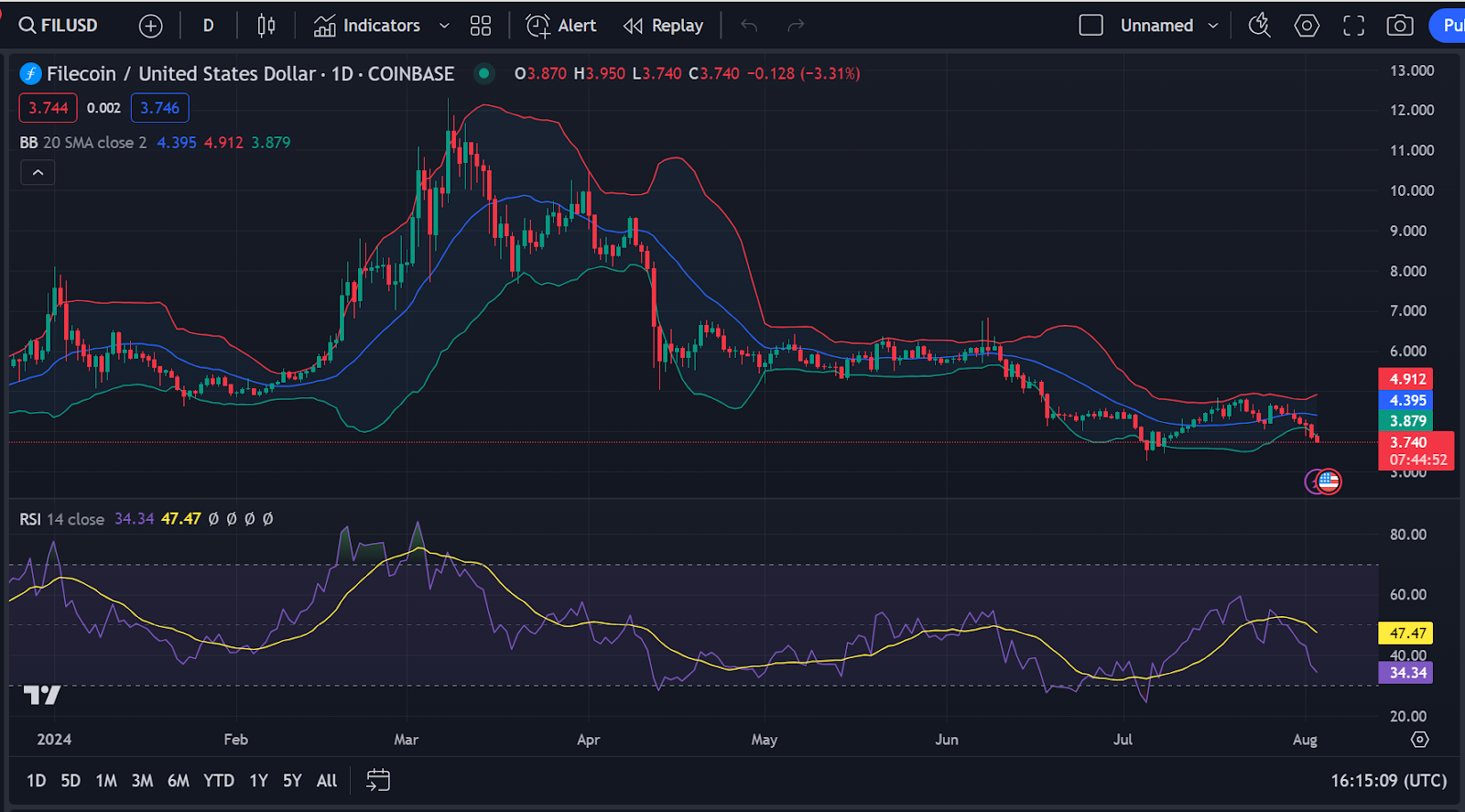Open the FILUSD symbol search
This screenshot has width=1465, height=812.
click(x=59, y=26)
